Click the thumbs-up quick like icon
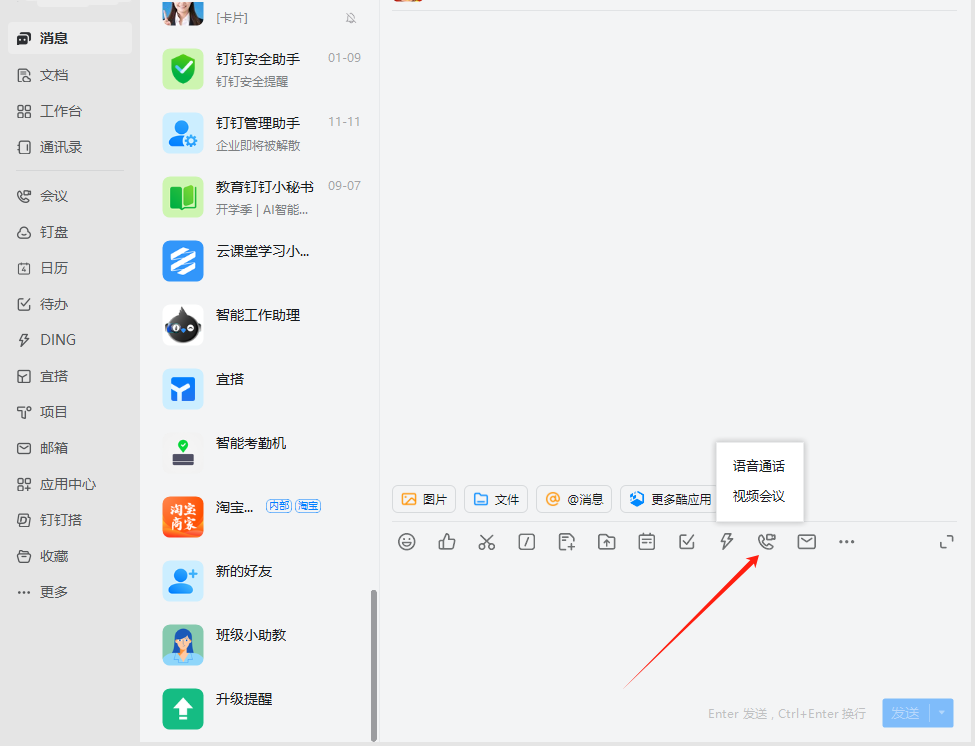The height and width of the screenshot is (746, 975). click(447, 541)
